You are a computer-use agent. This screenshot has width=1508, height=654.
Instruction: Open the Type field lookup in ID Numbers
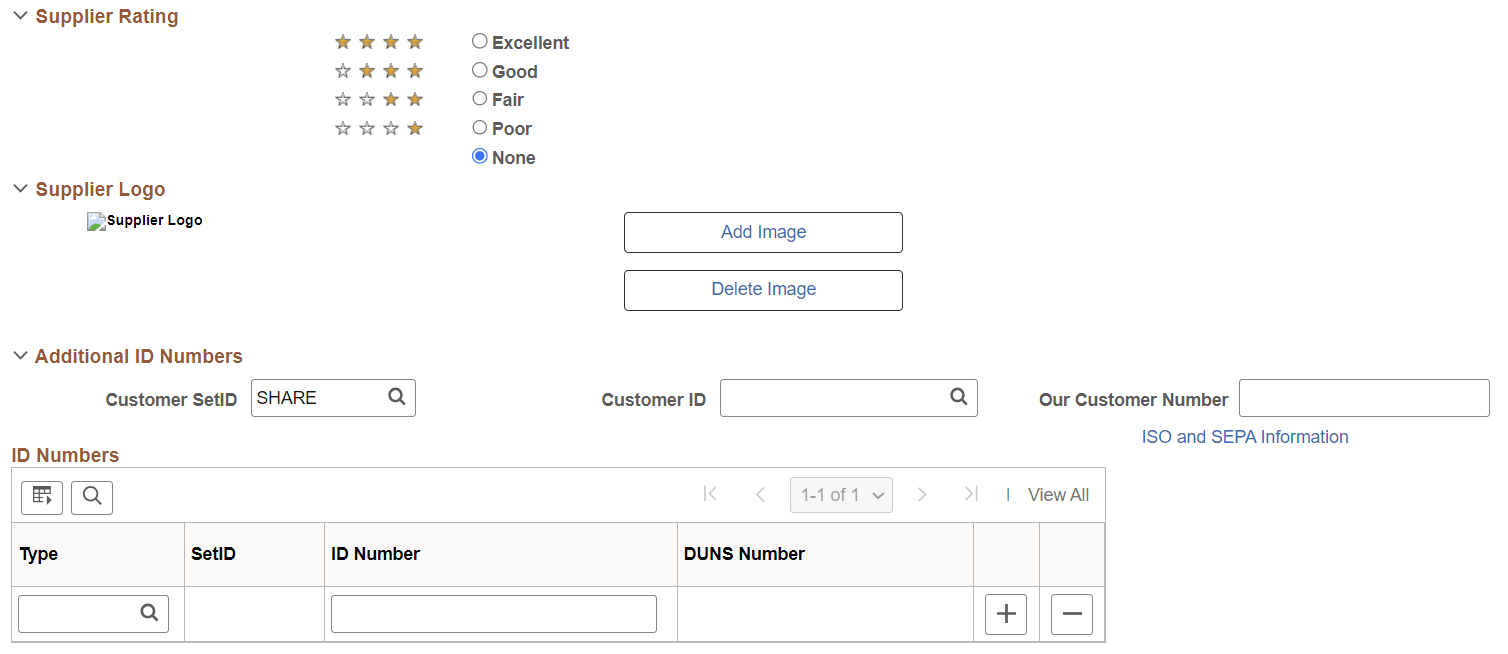[x=149, y=613]
